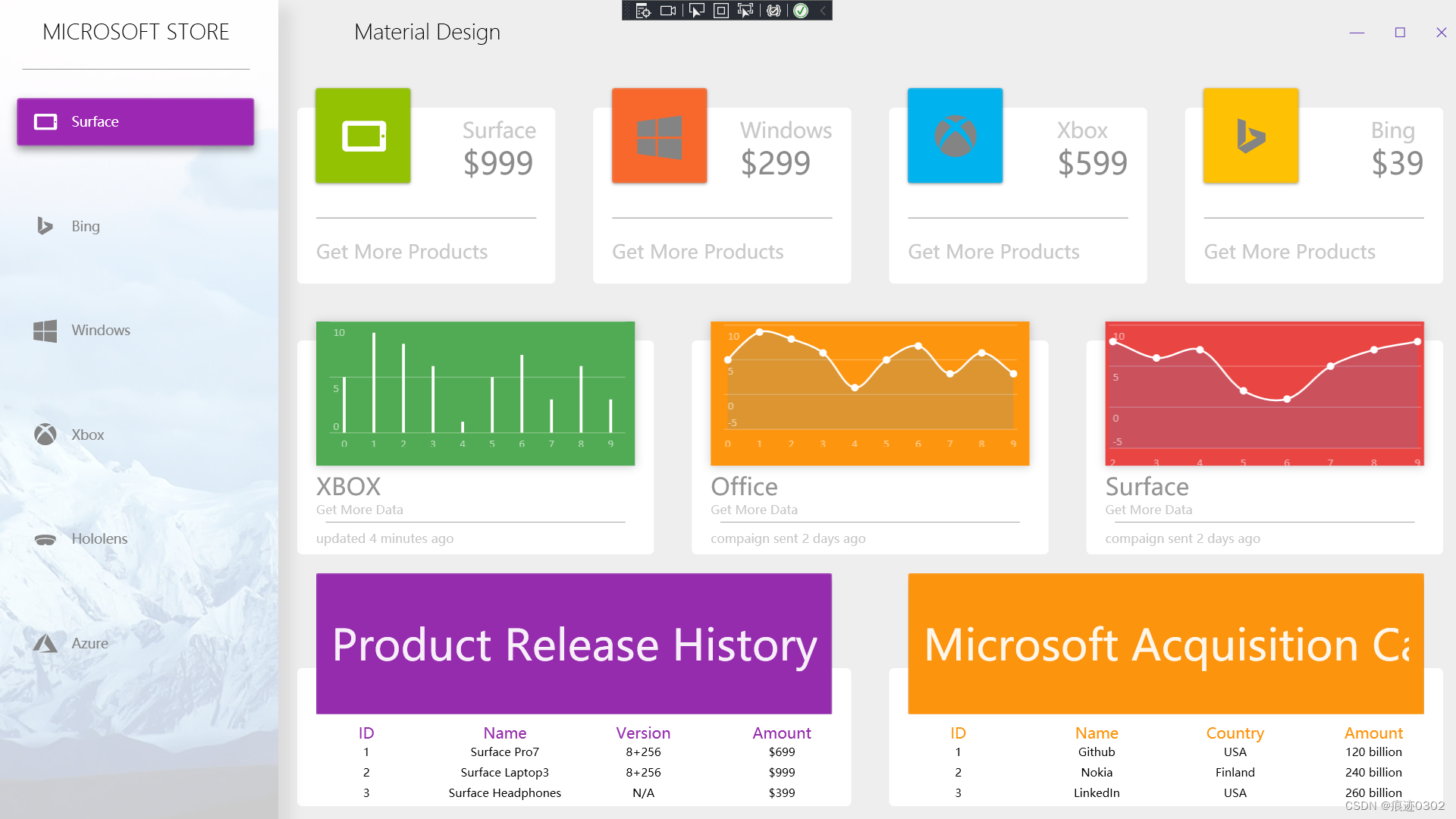Open the Live Visual Tree debug icon
Viewport: 1456px width, 819px height.
[x=642, y=11]
